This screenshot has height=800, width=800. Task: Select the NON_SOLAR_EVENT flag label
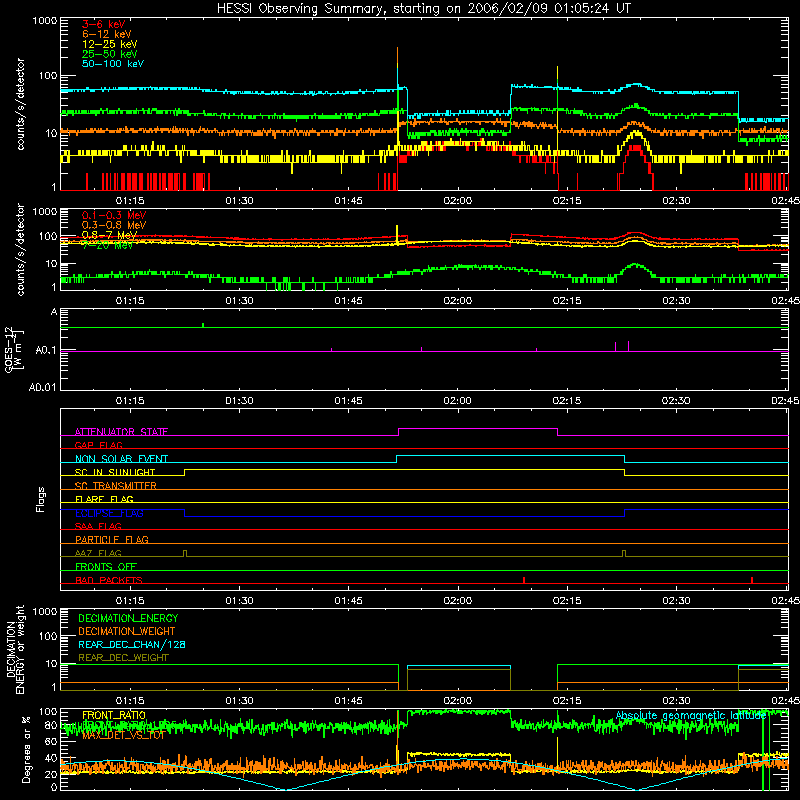[x=121, y=459]
